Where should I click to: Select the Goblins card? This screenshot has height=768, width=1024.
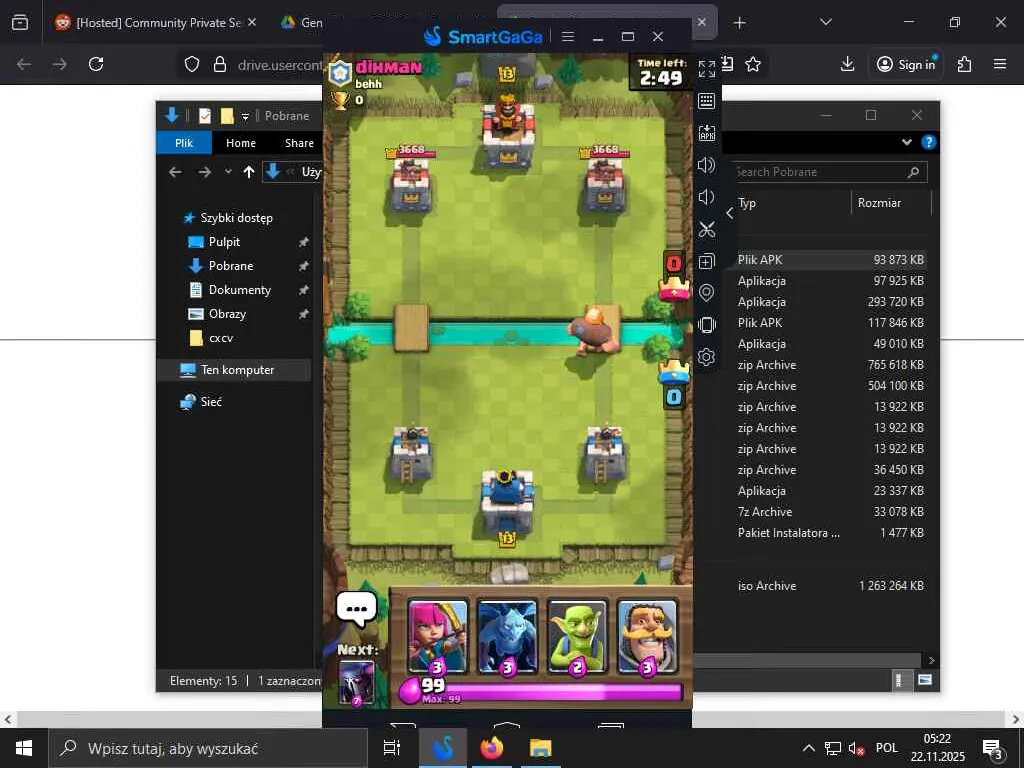[x=577, y=637]
